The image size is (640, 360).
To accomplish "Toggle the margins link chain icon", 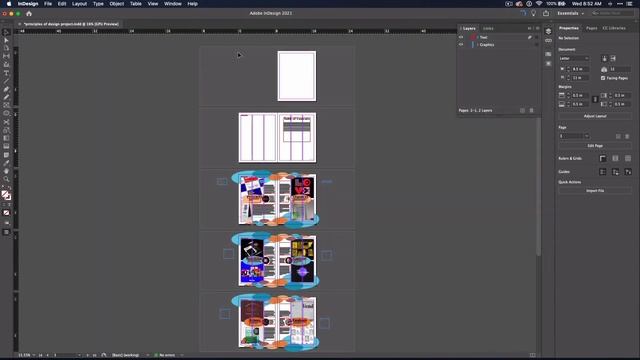I will [x=595, y=100].
